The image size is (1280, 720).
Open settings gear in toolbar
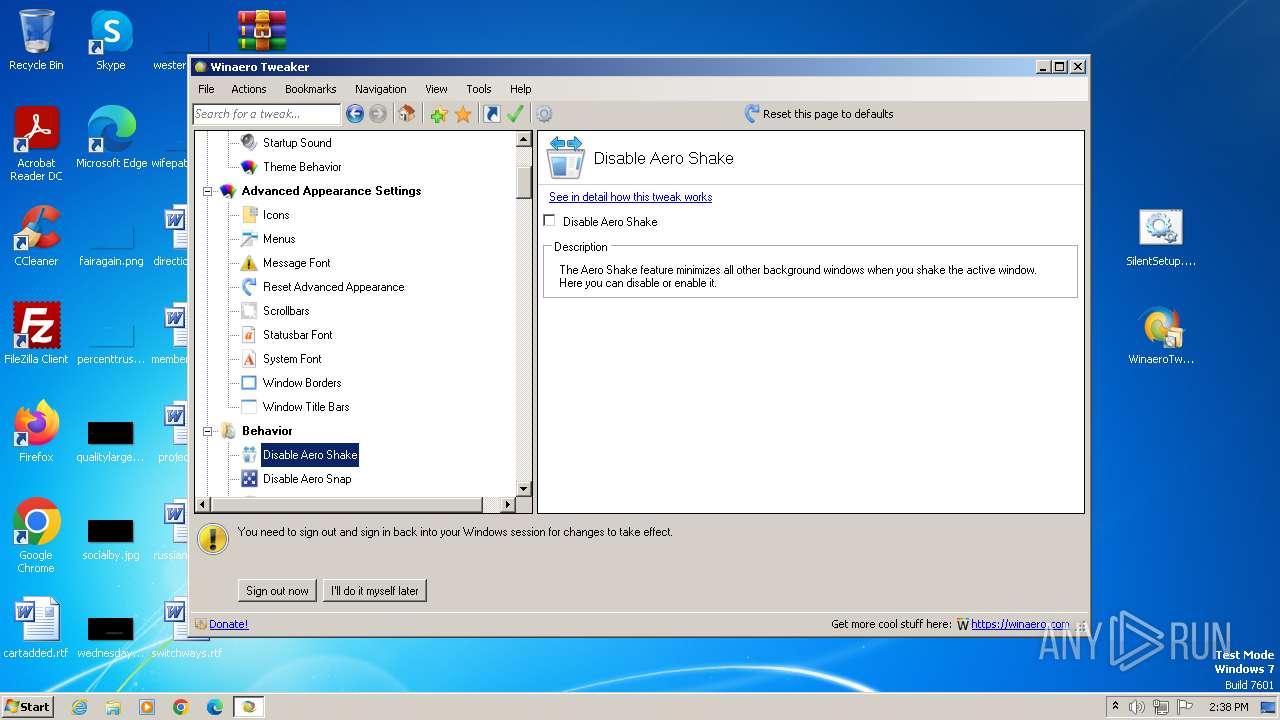point(544,114)
